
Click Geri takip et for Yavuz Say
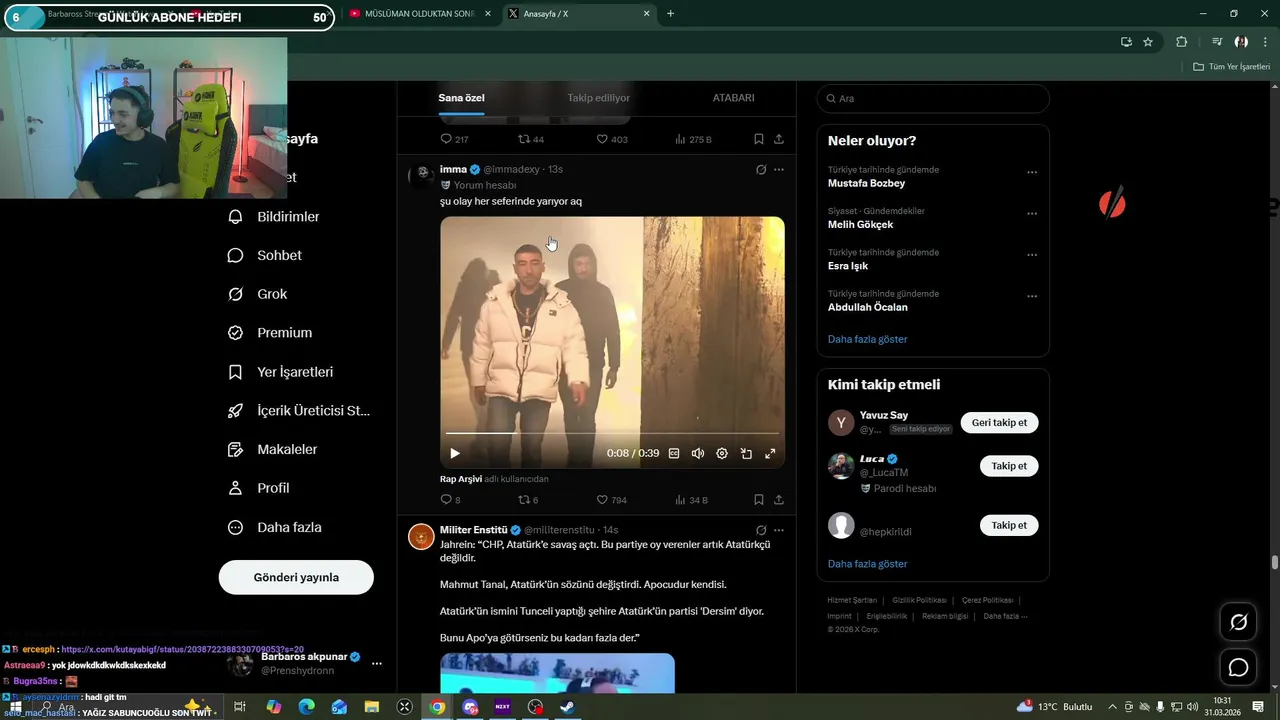click(x=999, y=423)
